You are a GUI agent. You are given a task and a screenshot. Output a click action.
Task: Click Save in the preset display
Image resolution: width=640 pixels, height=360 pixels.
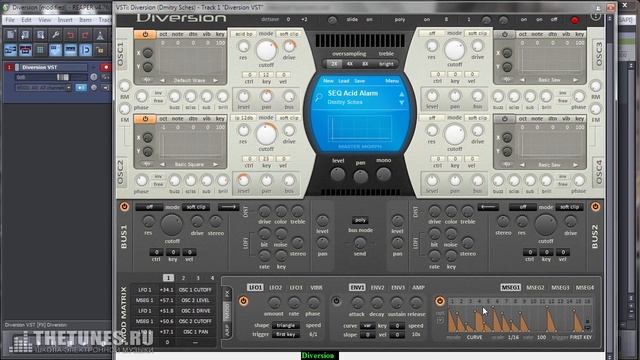pos(359,81)
